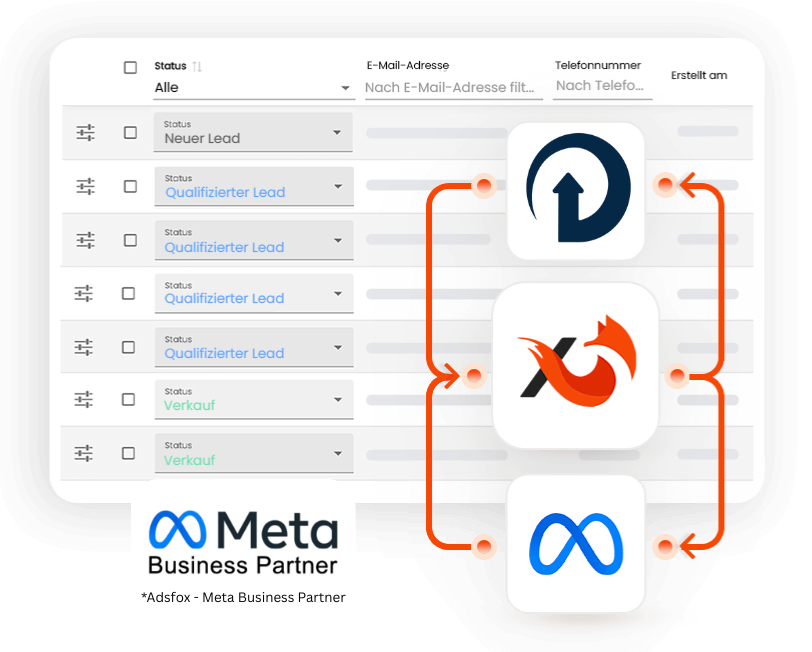
Task: Open settings sliders icon for Neuer Lead row
Action: pos(85,132)
